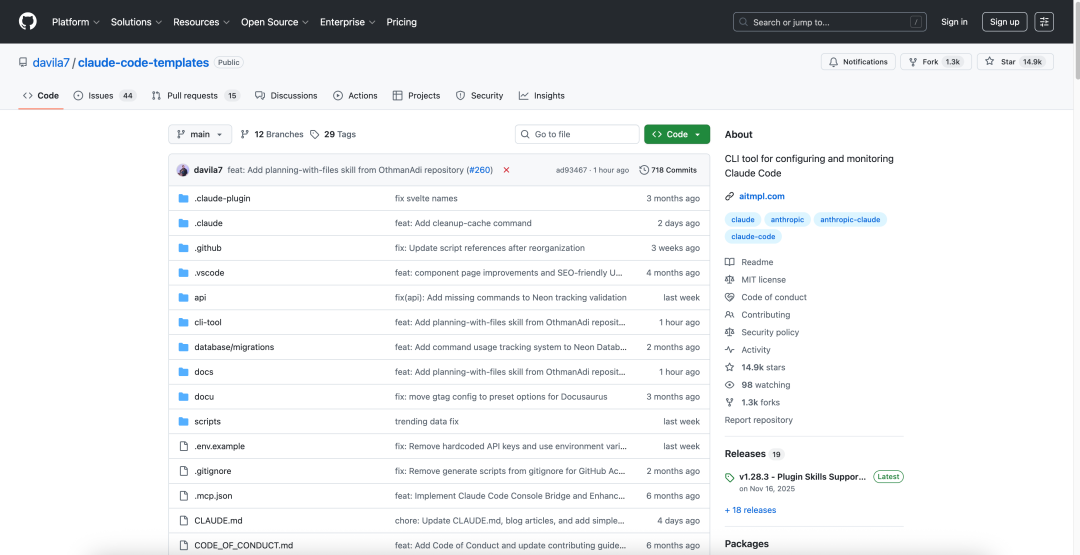Click the Notifications bell button
This screenshot has height=555, width=1080.
point(858,62)
